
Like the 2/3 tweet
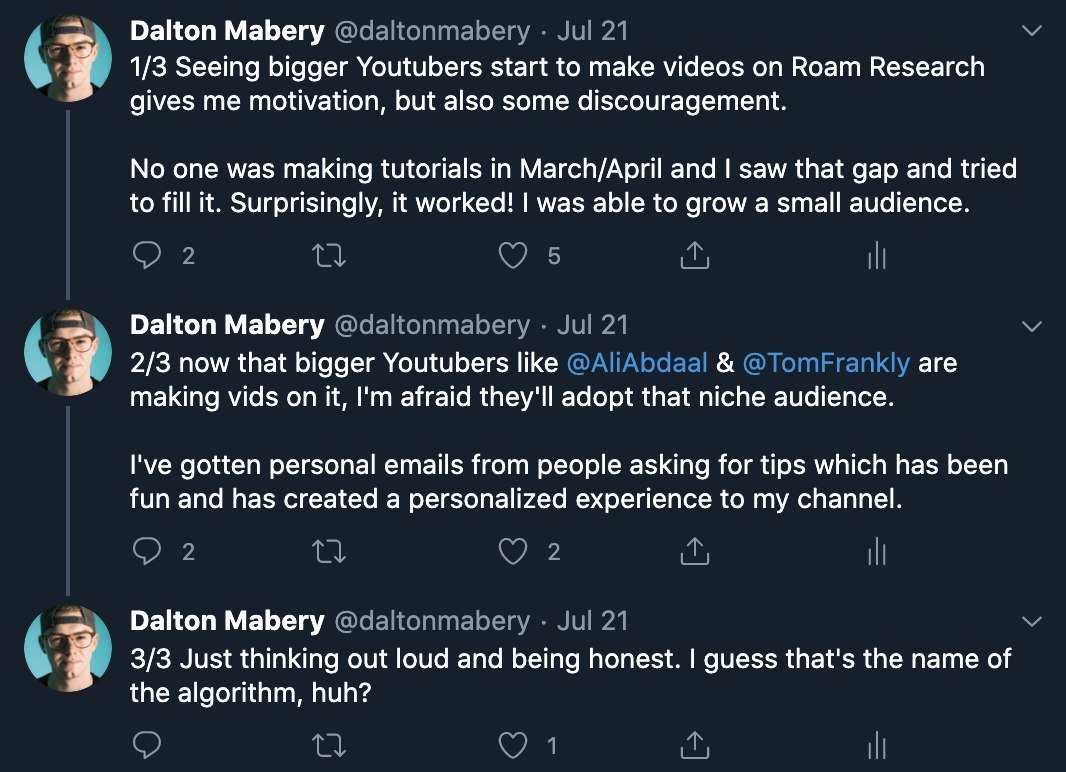513,551
